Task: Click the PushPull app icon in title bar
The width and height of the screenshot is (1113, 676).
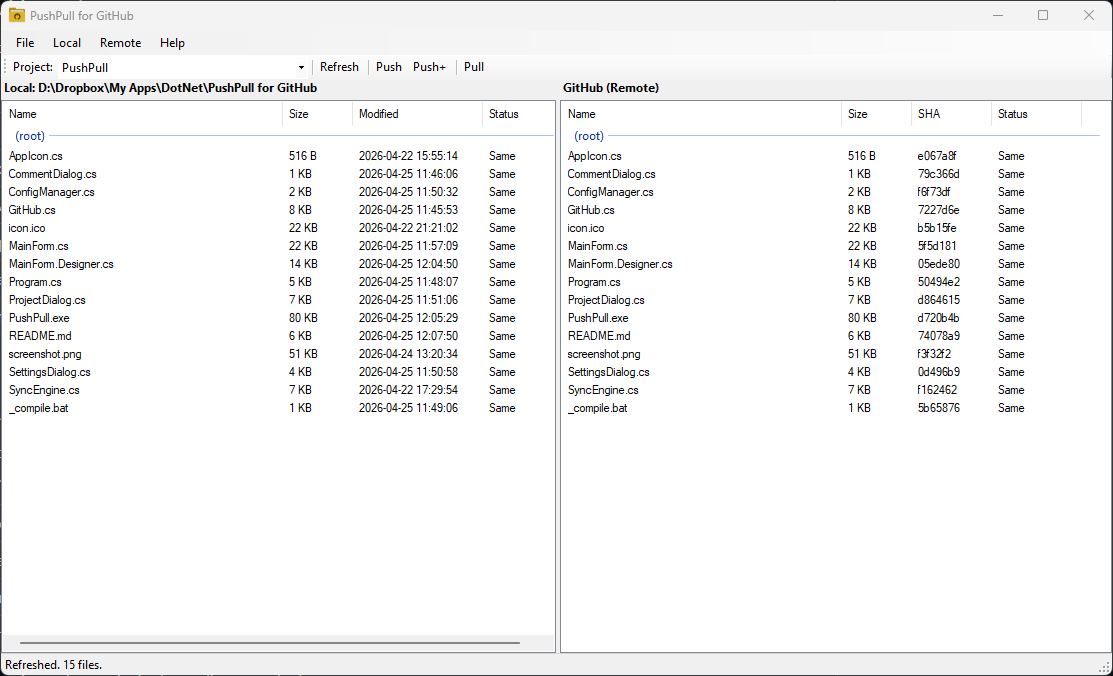Action: coord(16,15)
